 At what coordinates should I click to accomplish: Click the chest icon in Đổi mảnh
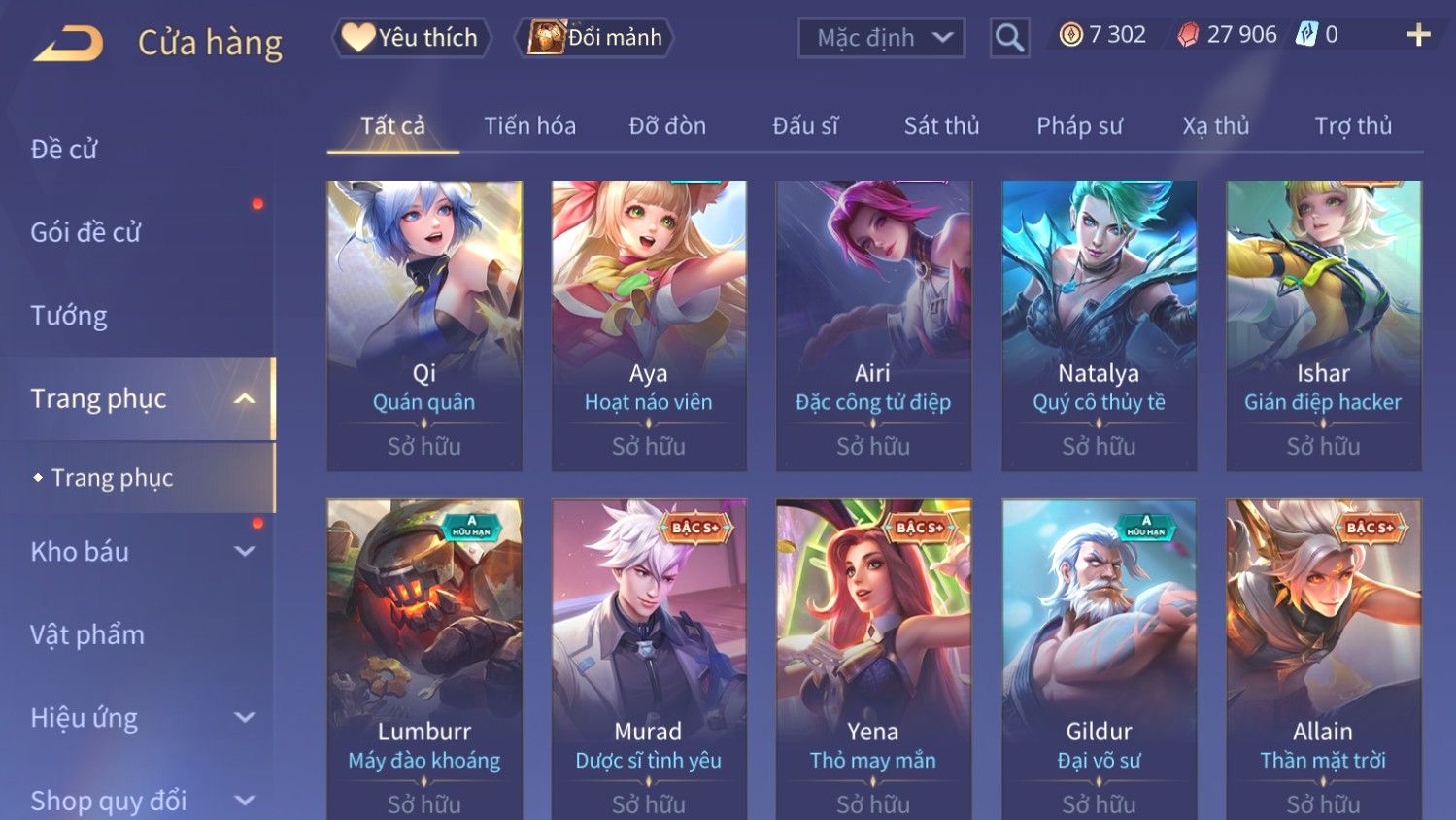pyautogui.click(x=547, y=38)
